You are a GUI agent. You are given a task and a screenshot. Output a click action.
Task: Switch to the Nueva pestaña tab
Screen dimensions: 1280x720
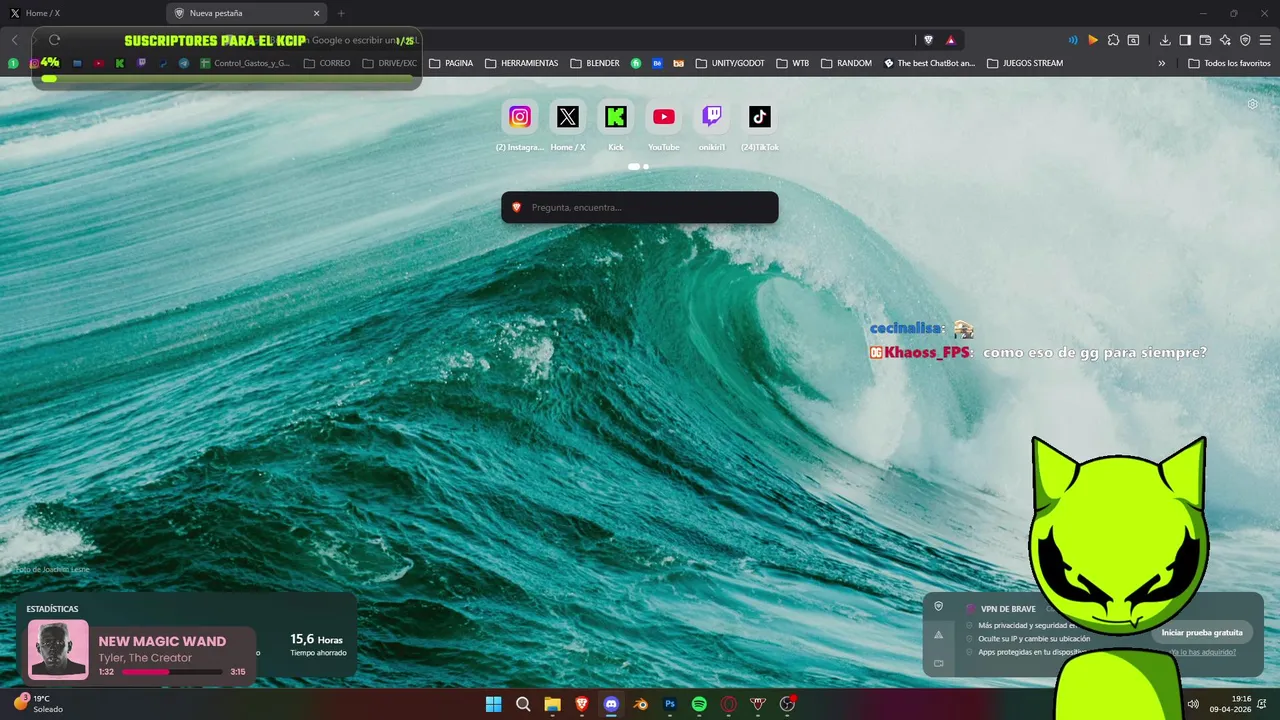click(247, 13)
